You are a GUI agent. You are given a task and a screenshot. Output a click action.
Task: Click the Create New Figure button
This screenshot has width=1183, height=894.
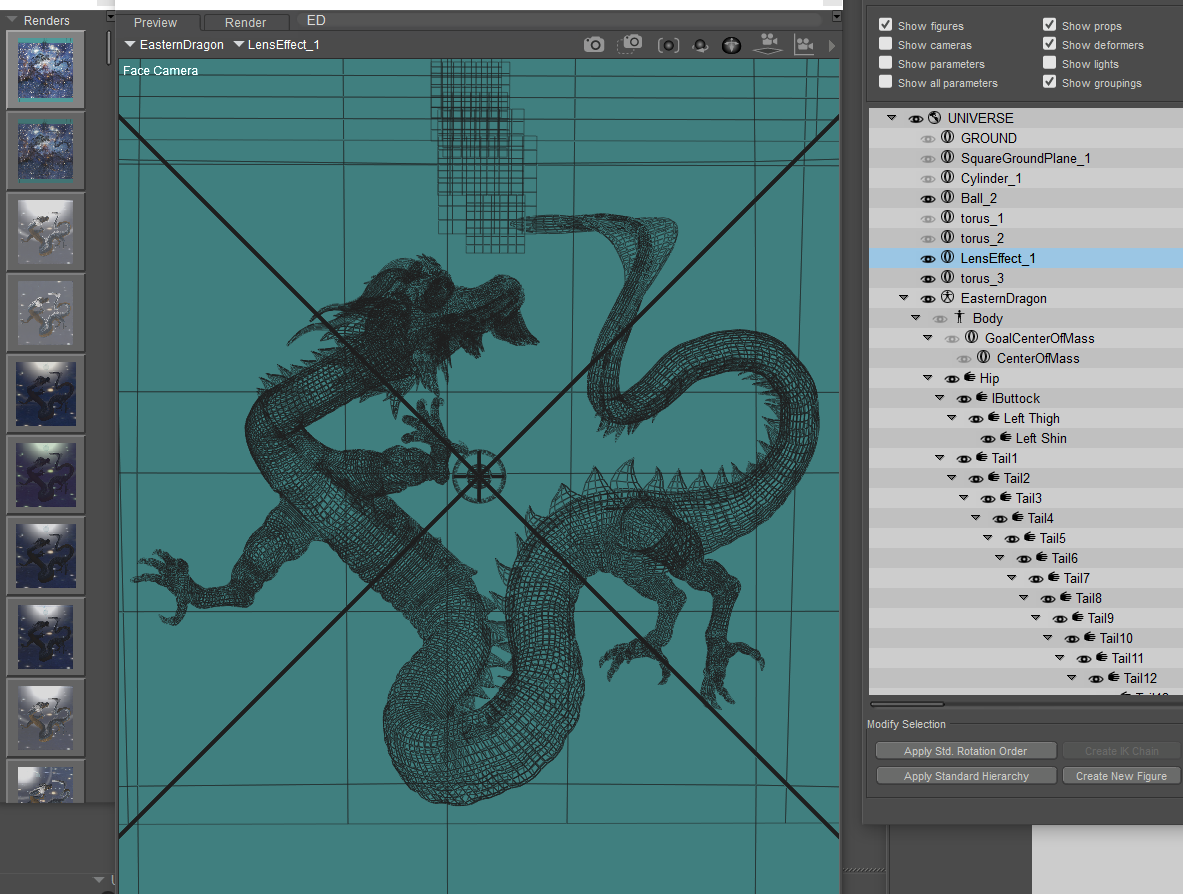point(1121,776)
